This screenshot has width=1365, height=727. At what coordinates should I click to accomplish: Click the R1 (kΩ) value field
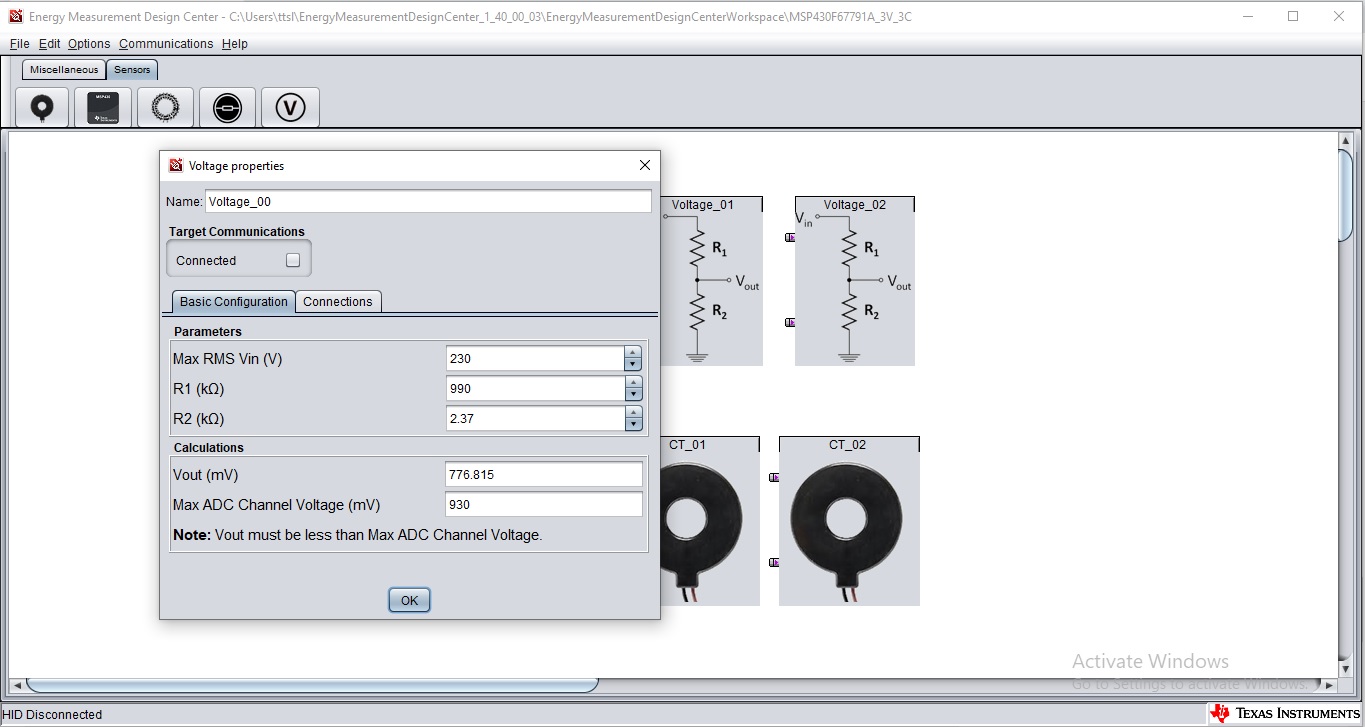point(535,388)
